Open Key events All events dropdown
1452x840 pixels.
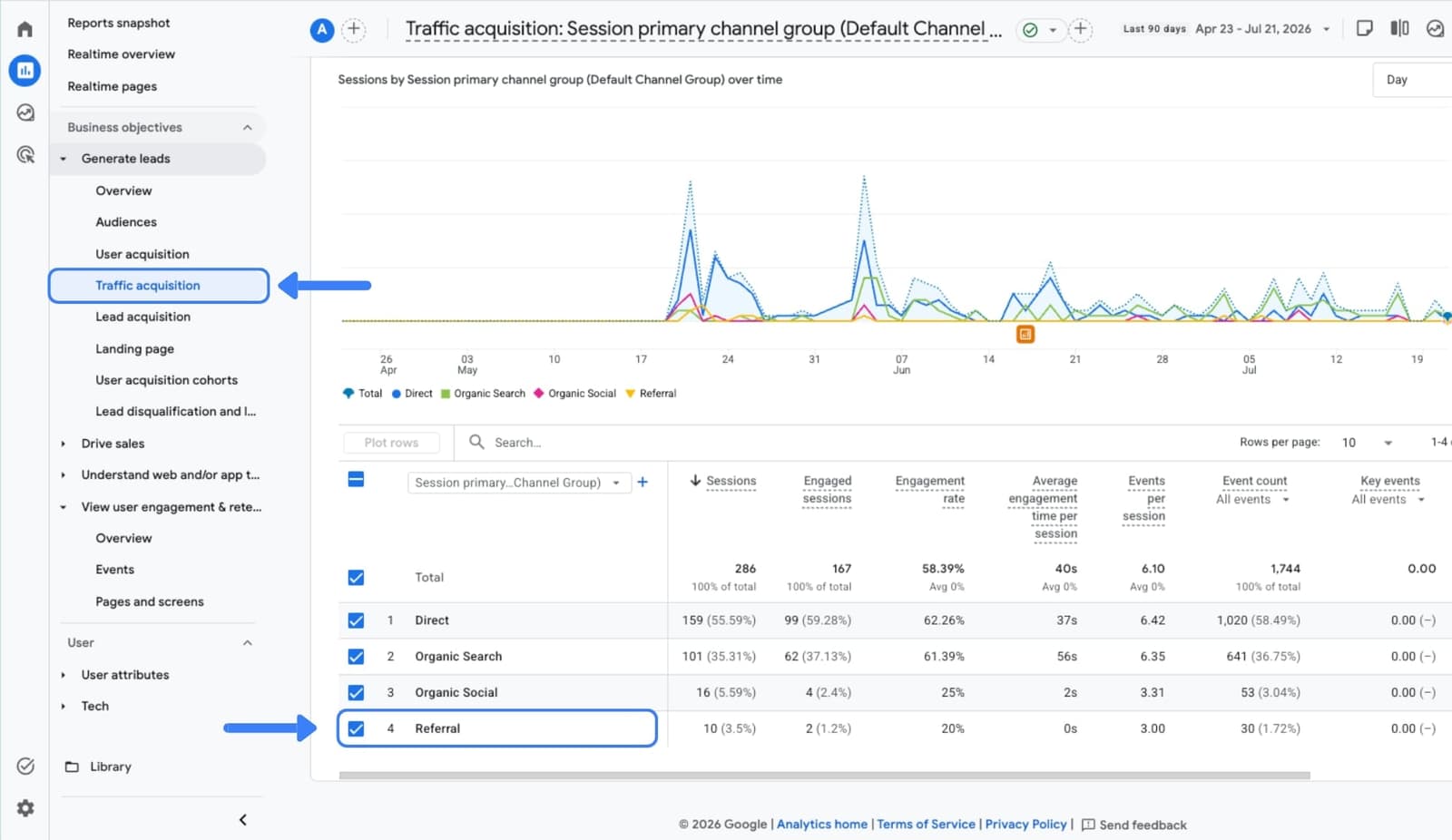click(x=1388, y=500)
